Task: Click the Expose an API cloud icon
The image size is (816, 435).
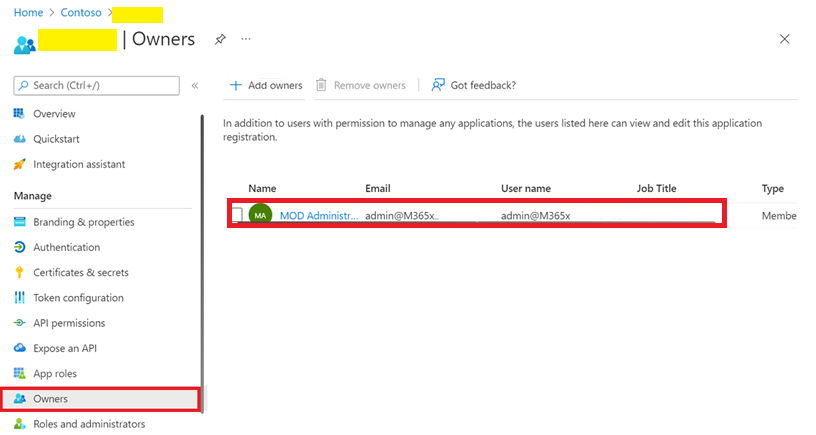Action: (19, 348)
